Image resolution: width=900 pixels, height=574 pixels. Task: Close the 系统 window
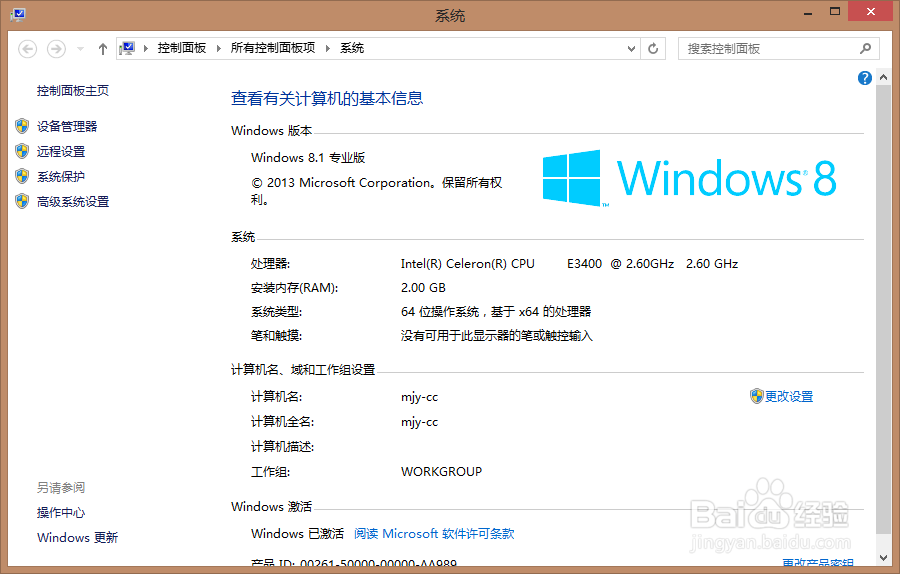(x=871, y=11)
